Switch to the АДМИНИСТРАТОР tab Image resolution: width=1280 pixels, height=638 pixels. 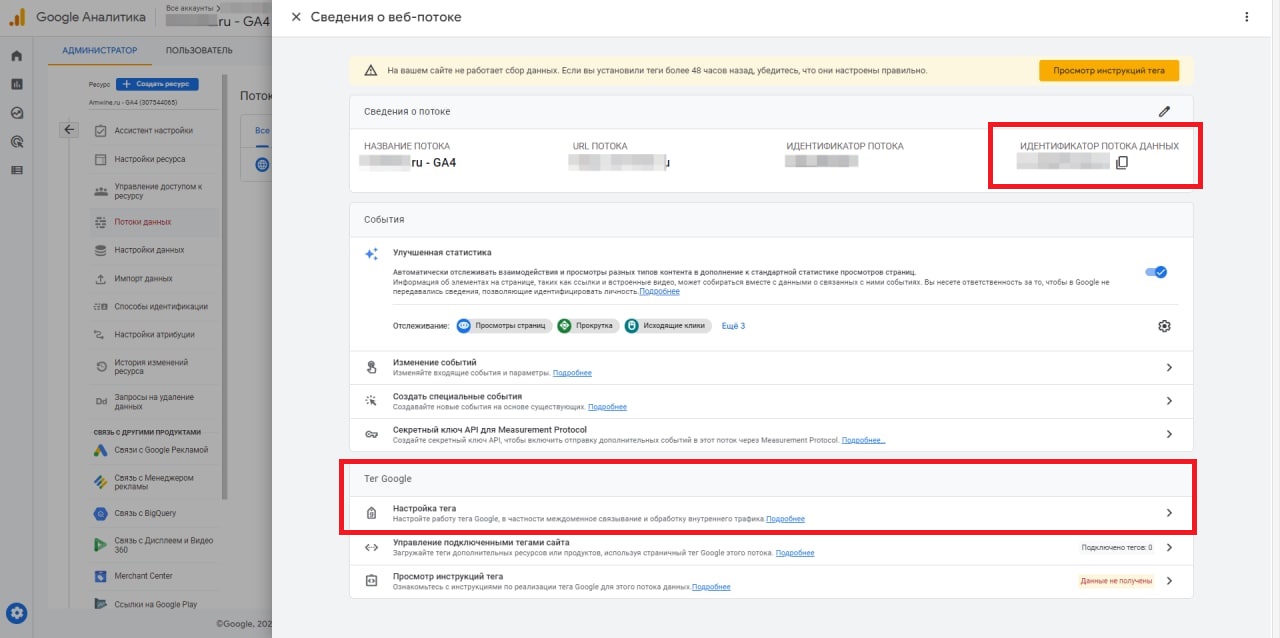coord(100,50)
